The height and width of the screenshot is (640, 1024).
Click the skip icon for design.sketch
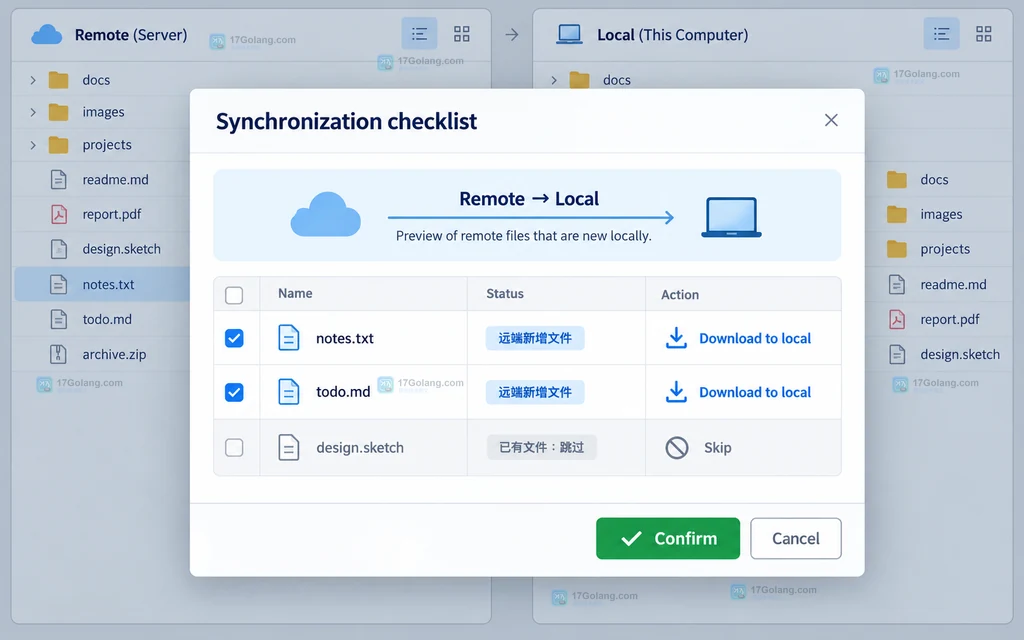point(677,447)
